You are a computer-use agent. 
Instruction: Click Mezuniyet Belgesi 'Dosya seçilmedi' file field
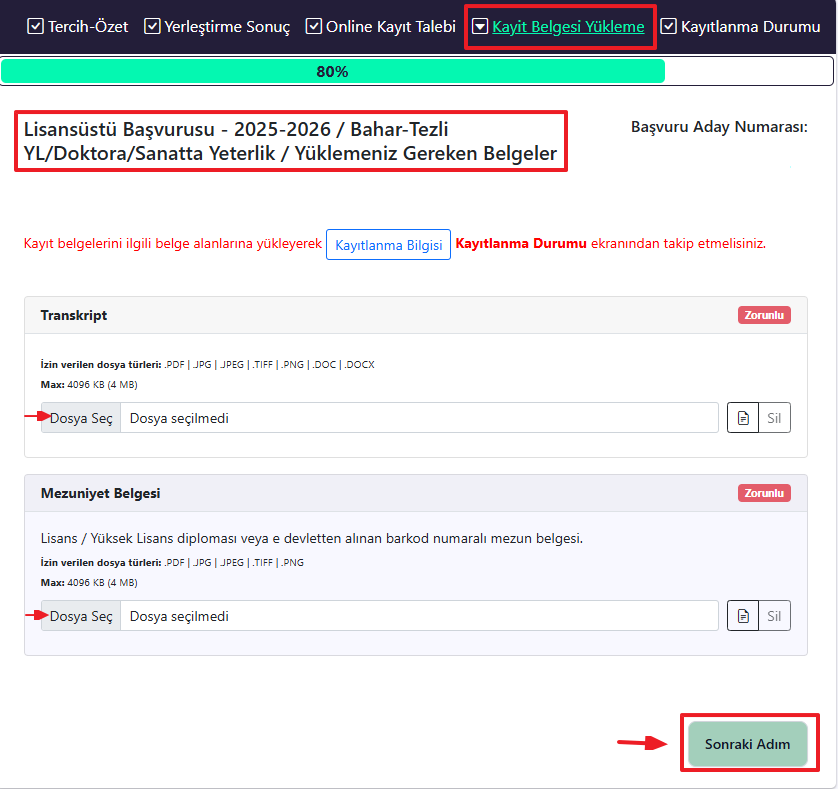(418, 616)
